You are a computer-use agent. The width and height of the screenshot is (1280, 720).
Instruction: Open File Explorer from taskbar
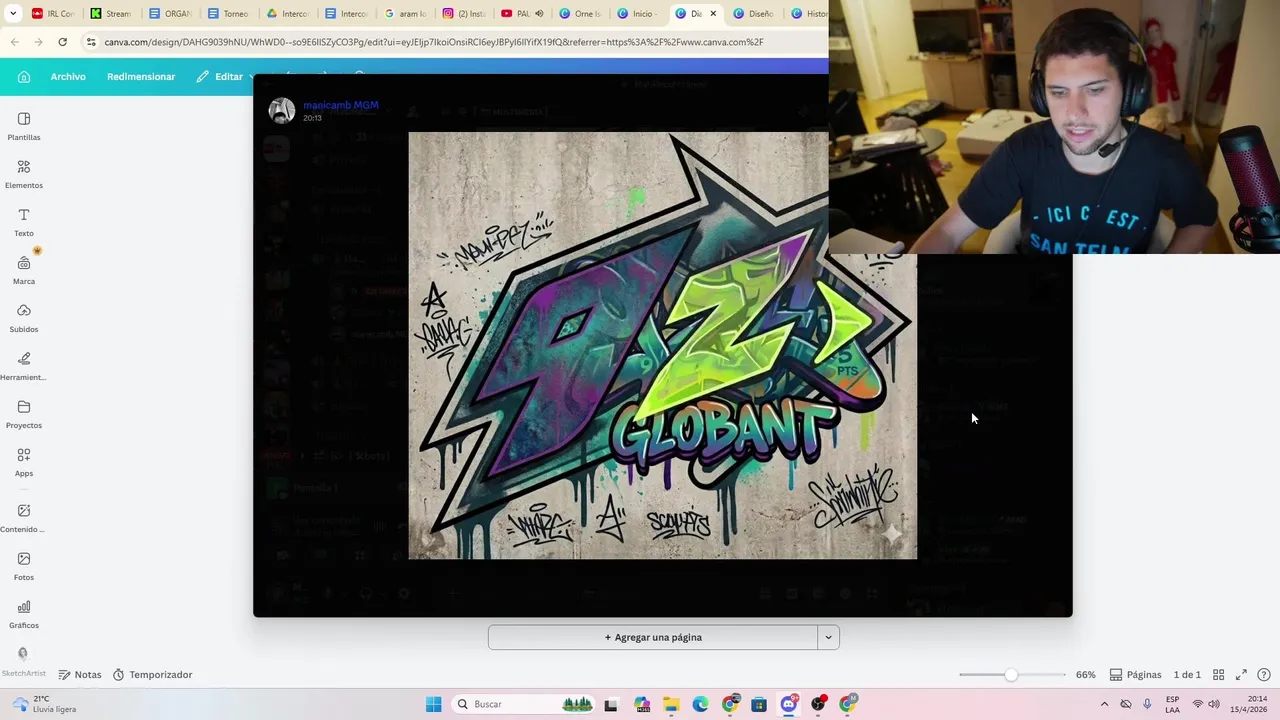670,704
